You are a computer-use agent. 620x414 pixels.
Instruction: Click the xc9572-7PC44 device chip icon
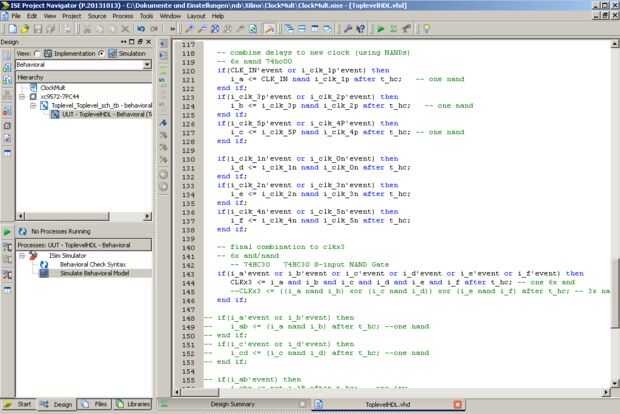pyautogui.click(x=34, y=96)
